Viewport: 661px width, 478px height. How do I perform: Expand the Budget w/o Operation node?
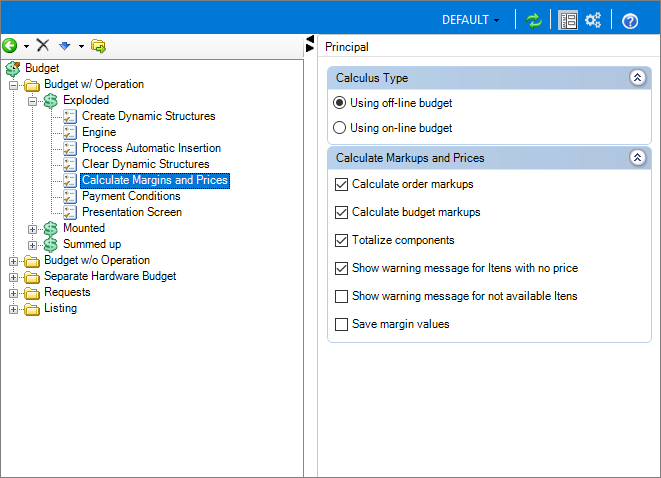[13, 261]
